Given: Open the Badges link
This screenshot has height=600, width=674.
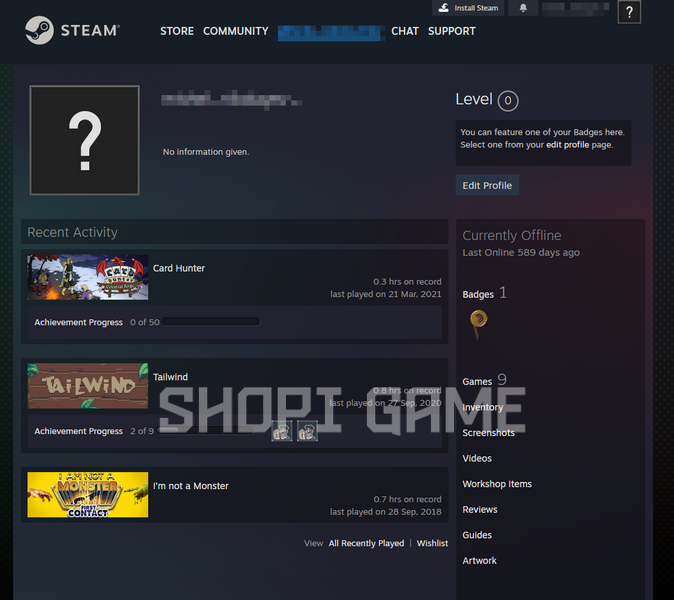Looking at the screenshot, I should (x=478, y=294).
